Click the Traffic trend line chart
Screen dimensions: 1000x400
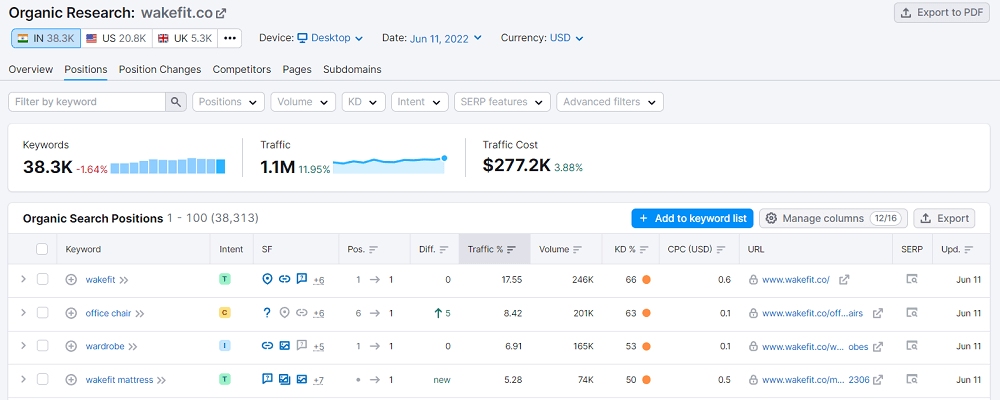[x=390, y=165]
